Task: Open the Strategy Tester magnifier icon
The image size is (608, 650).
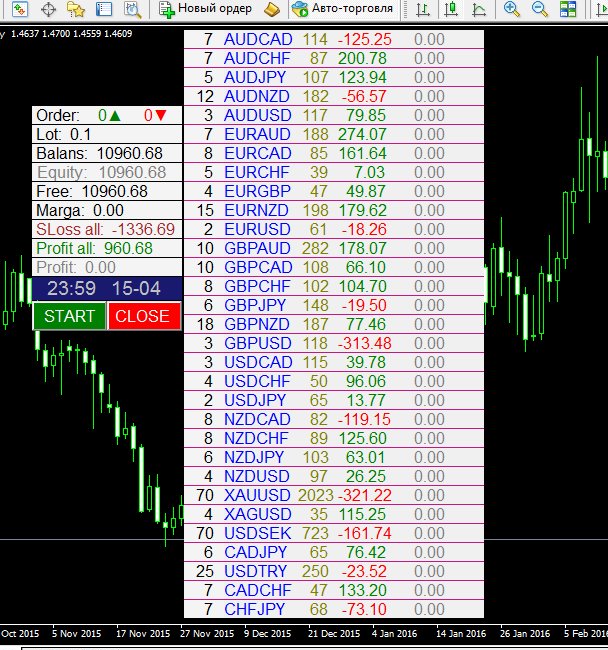Action: (x=133, y=9)
